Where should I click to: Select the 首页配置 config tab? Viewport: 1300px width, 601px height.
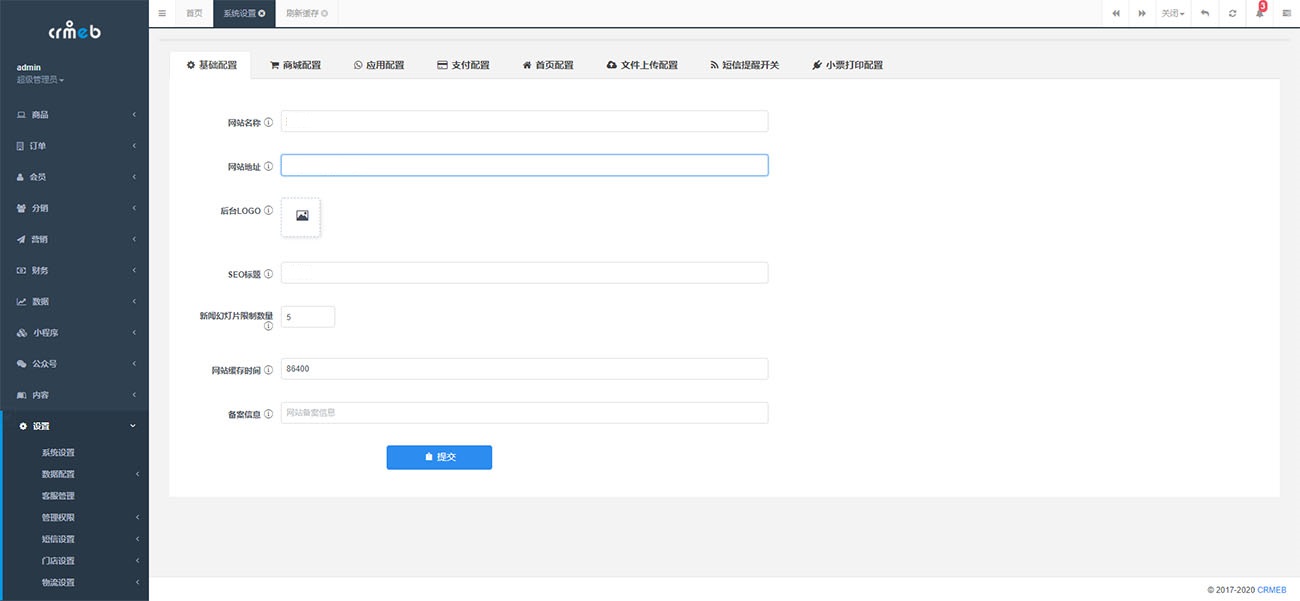(548, 65)
